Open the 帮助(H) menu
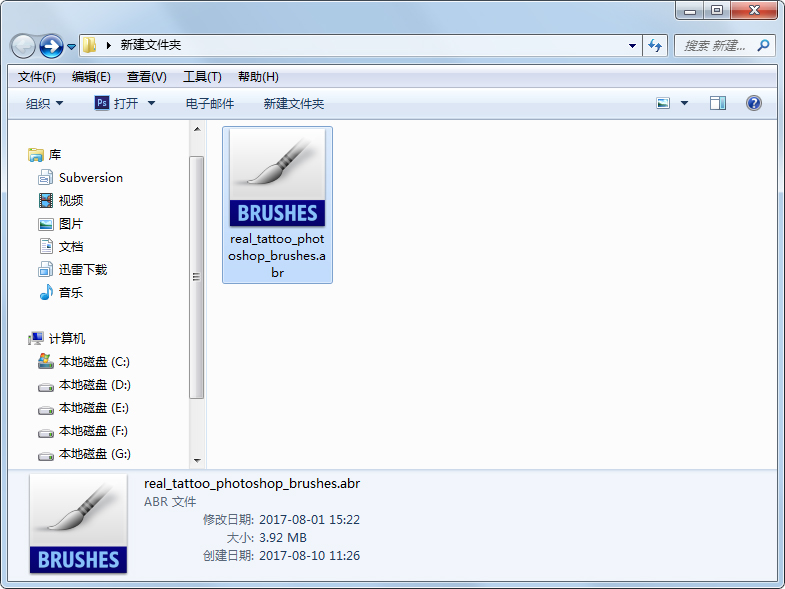The image size is (785, 589). (x=258, y=77)
